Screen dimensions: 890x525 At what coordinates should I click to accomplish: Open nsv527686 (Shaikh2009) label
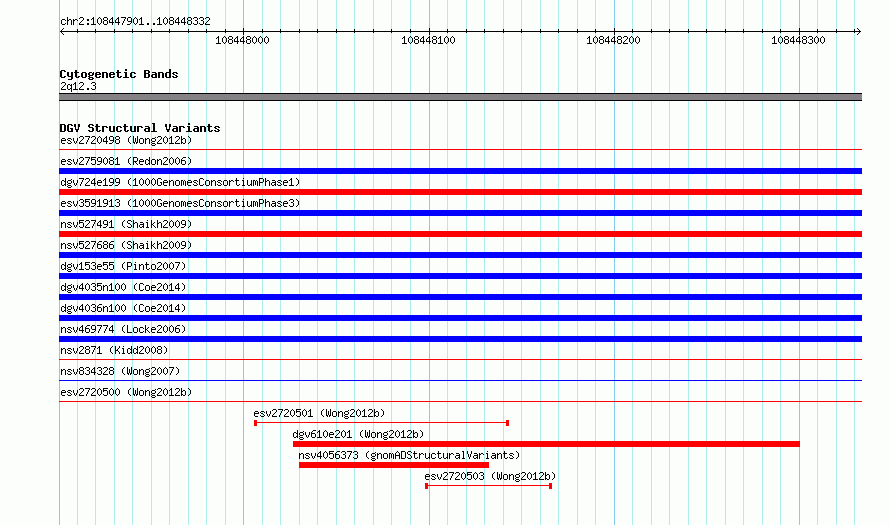pos(126,245)
